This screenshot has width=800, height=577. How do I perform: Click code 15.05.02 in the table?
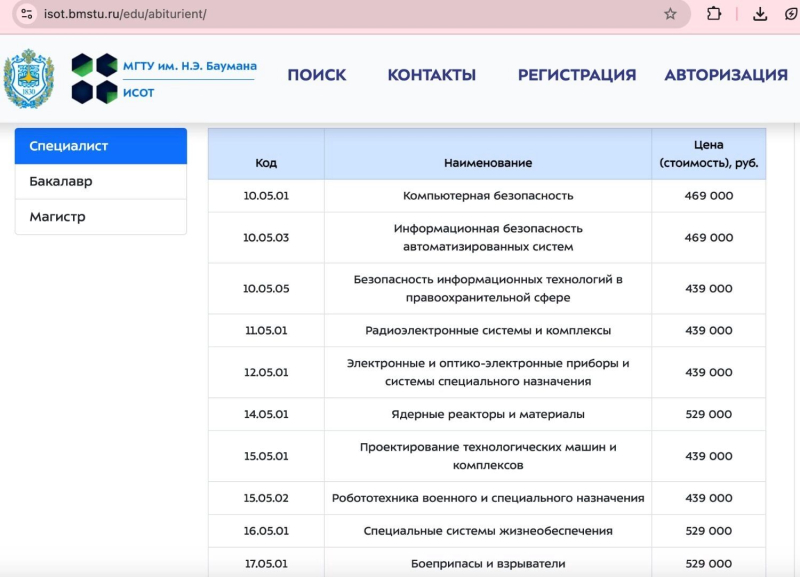click(266, 498)
